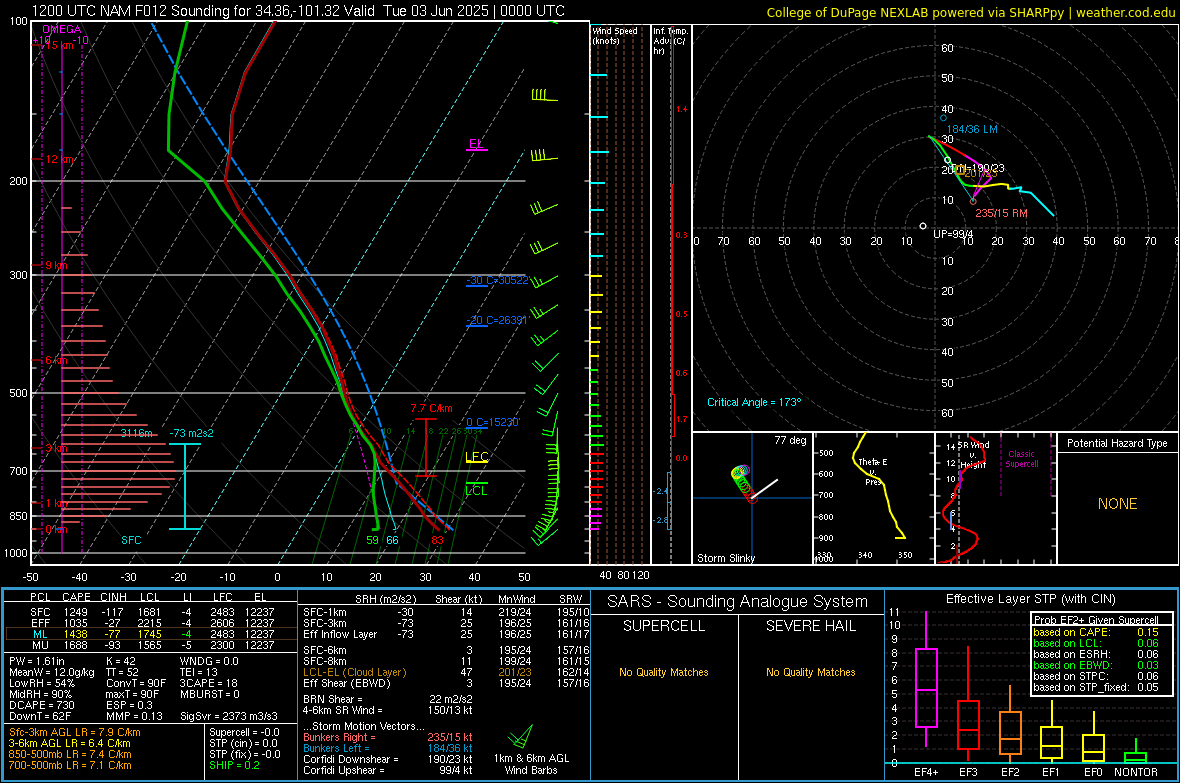Click '700-500mb LR = 7.1 C/km'
The image size is (1180, 783).
[70, 765]
